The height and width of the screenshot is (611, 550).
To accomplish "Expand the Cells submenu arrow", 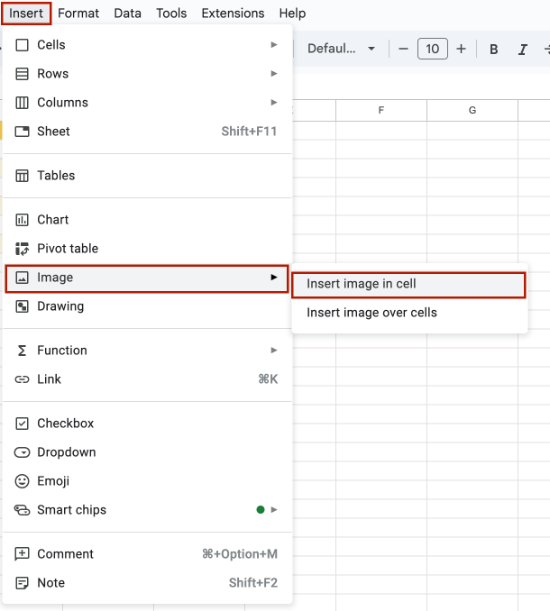I will click(x=274, y=45).
